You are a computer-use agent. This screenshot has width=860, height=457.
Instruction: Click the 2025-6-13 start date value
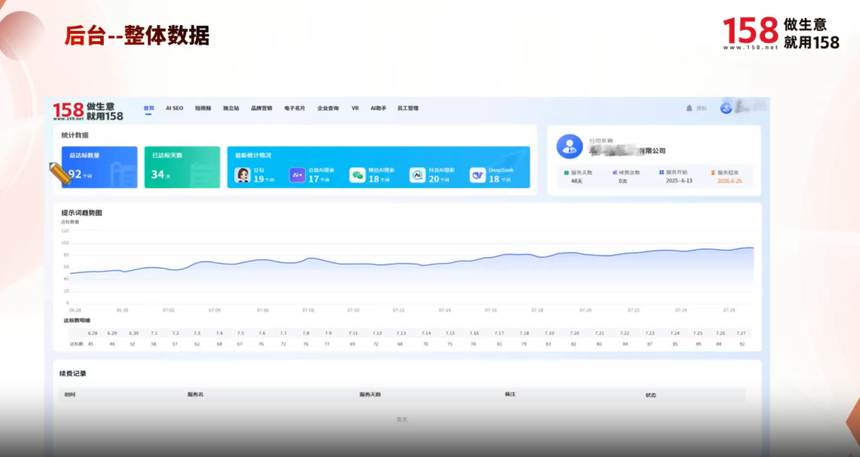click(679, 181)
